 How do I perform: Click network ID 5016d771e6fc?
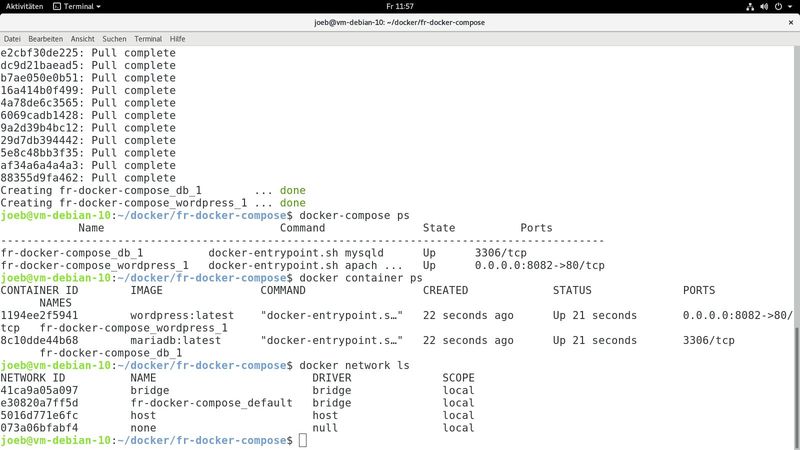(x=39, y=415)
